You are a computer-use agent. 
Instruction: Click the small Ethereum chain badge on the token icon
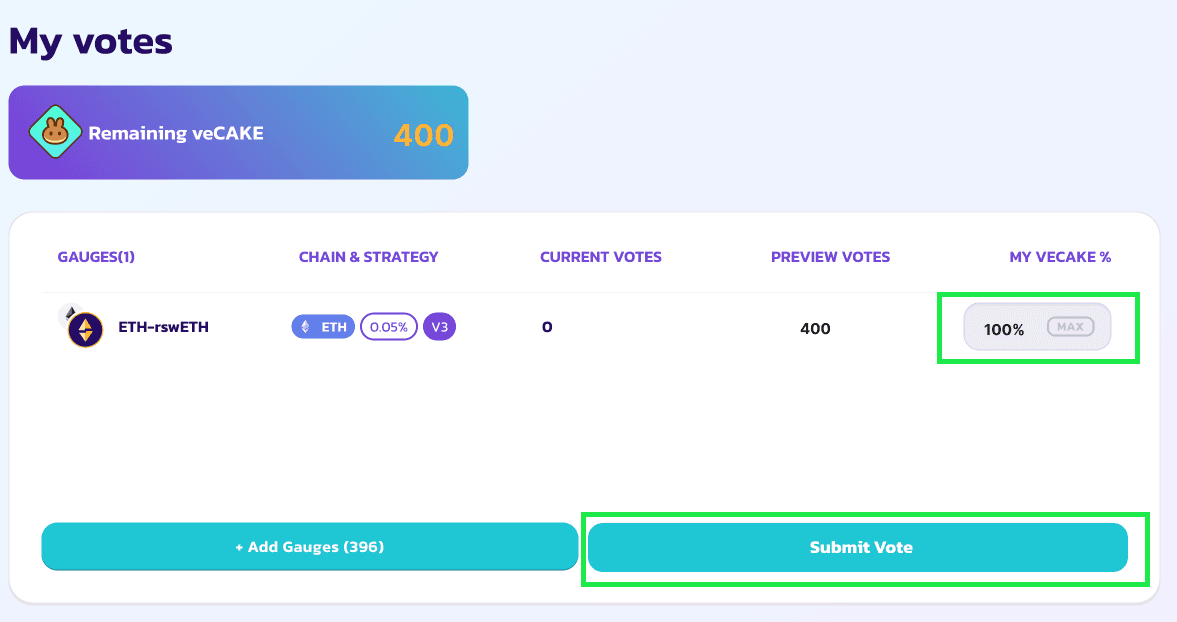(67, 313)
